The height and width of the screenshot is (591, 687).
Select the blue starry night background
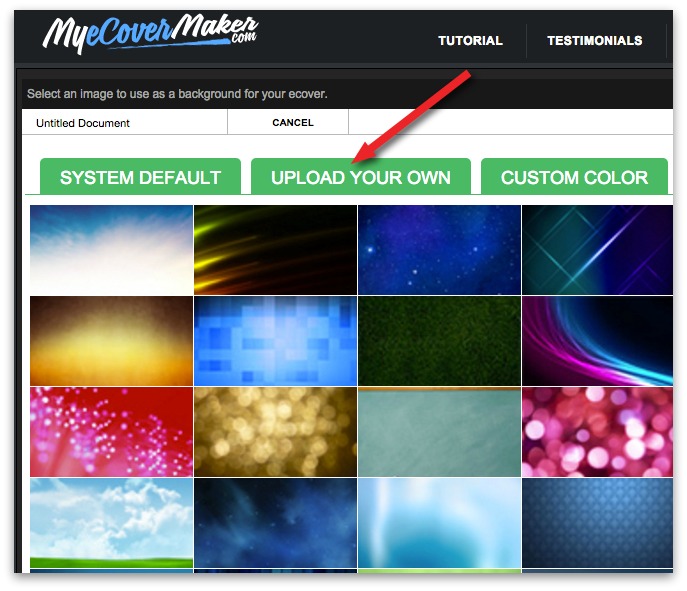coord(439,250)
